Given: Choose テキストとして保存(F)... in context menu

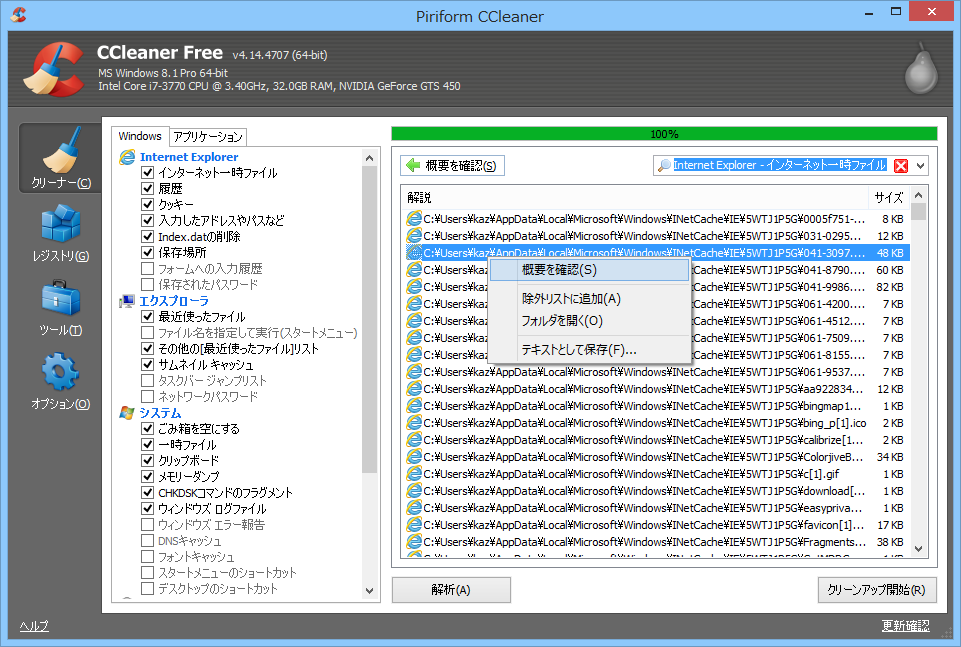Looking at the screenshot, I should pos(590,349).
